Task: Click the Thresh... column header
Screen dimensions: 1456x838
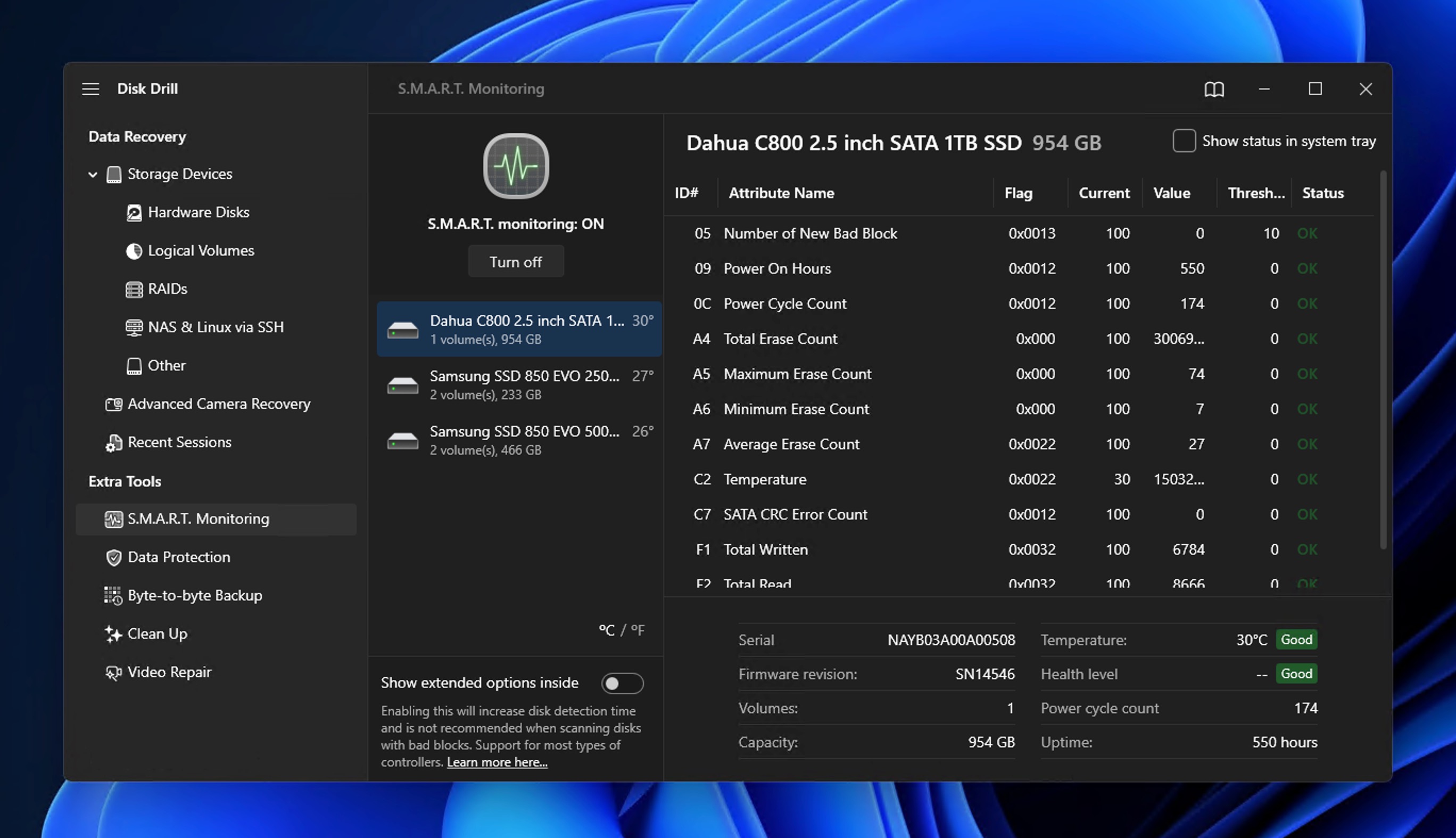Action: coord(1256,193)
